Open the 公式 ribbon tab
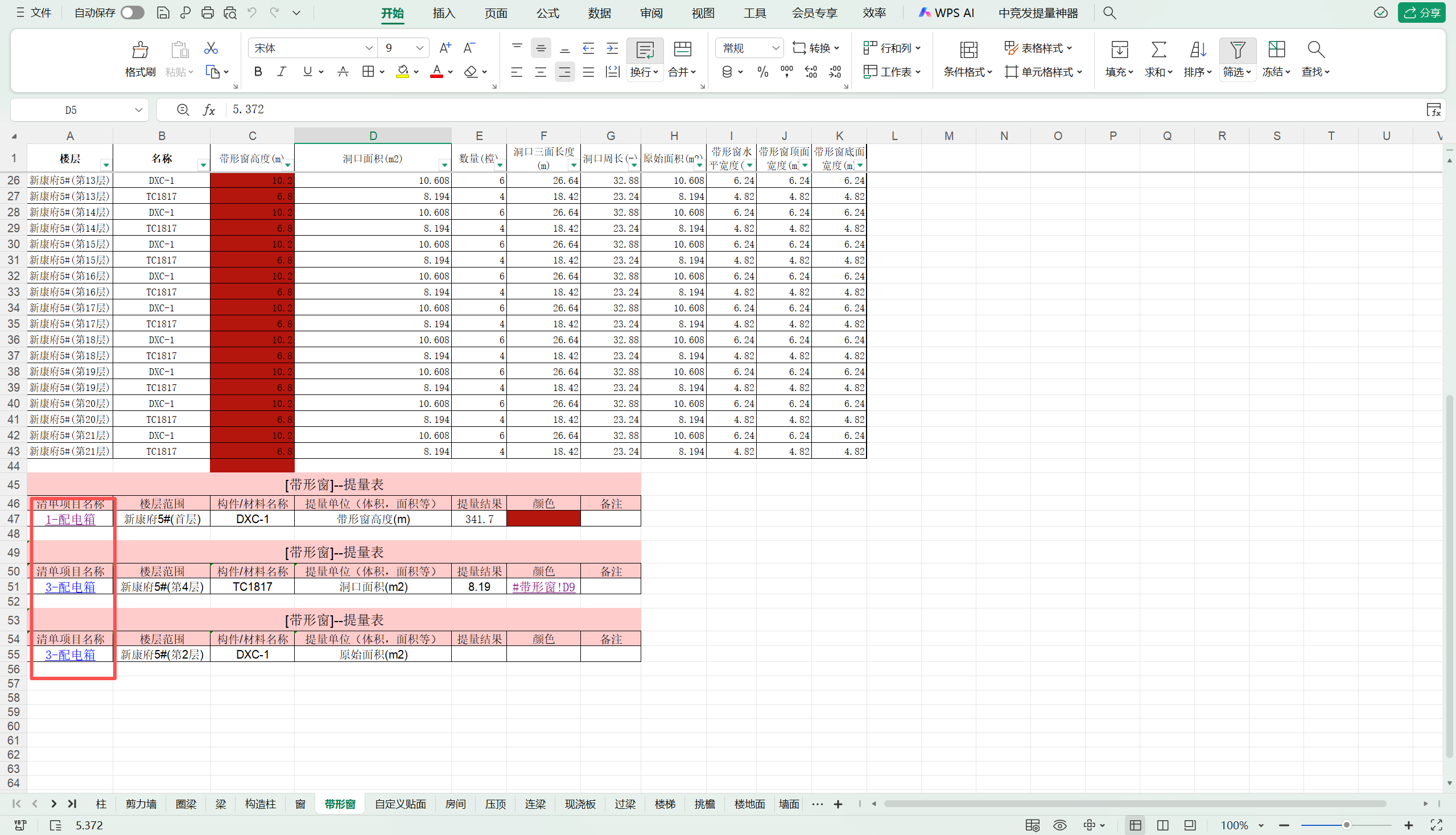This screenshot has height=835, width=1456. (x=547, y=13)
